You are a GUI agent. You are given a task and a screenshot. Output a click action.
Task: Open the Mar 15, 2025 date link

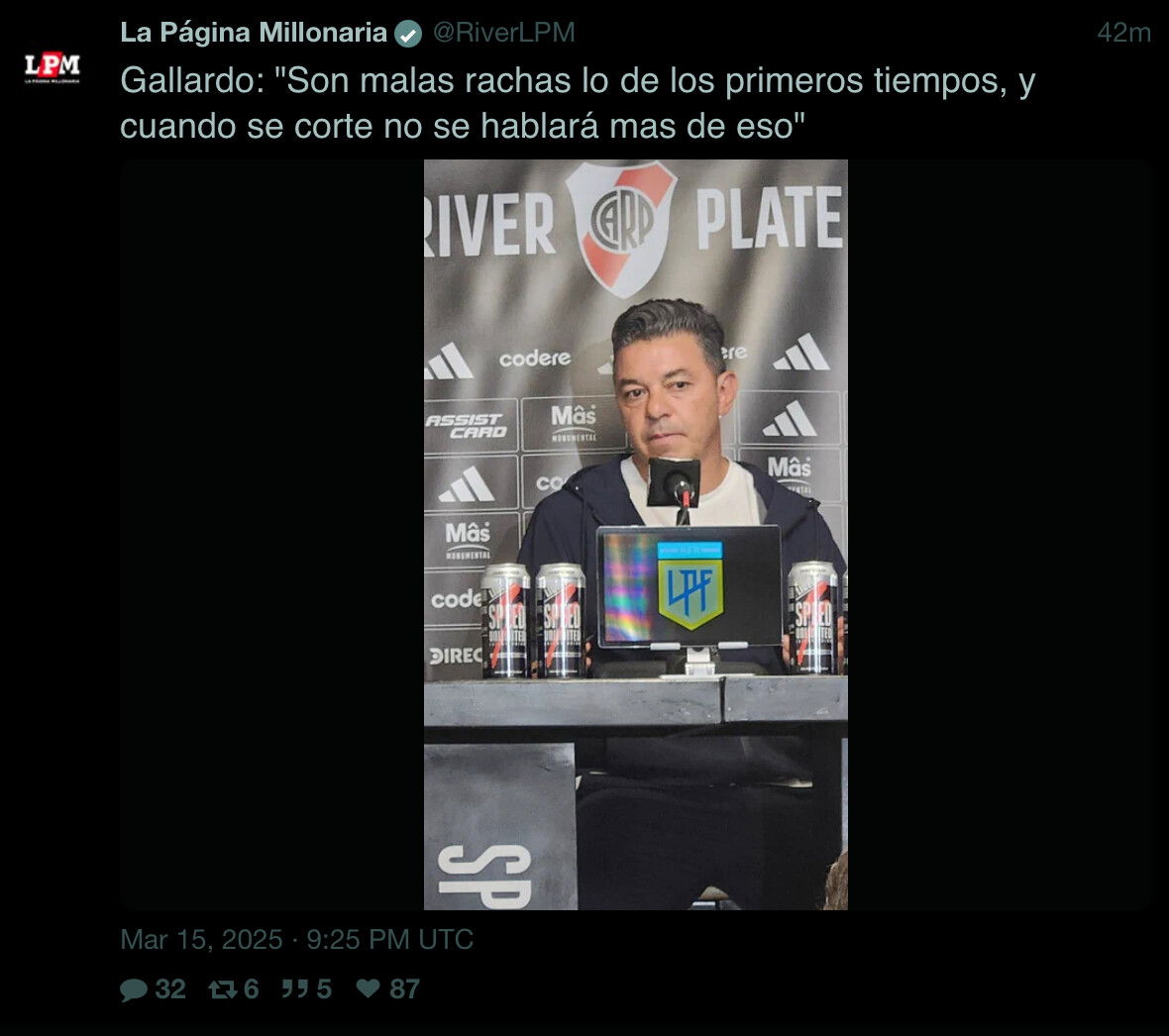[x=201, y=940]
